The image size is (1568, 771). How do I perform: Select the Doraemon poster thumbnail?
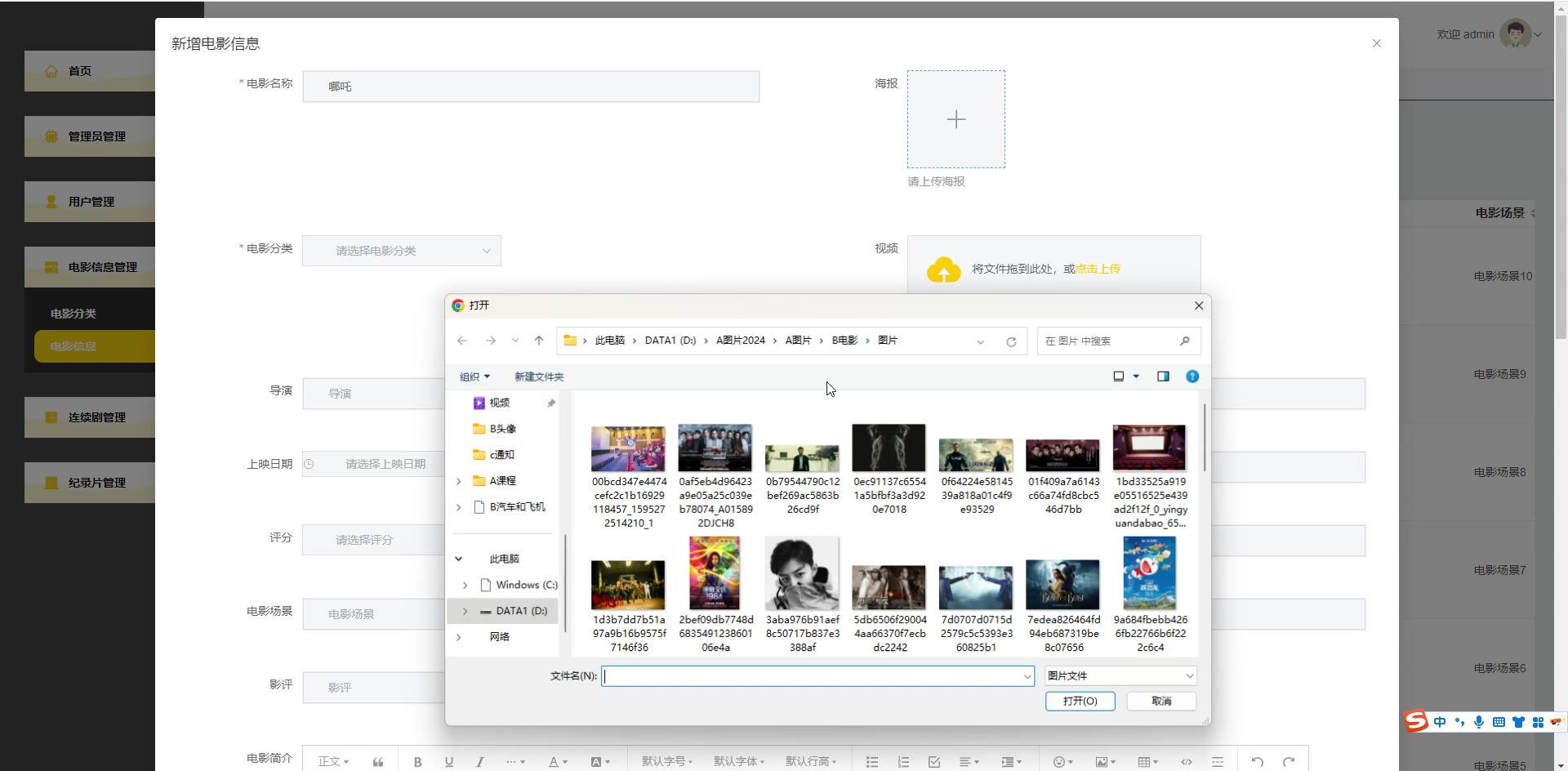pyautogui.click(x=1149, y=573)
